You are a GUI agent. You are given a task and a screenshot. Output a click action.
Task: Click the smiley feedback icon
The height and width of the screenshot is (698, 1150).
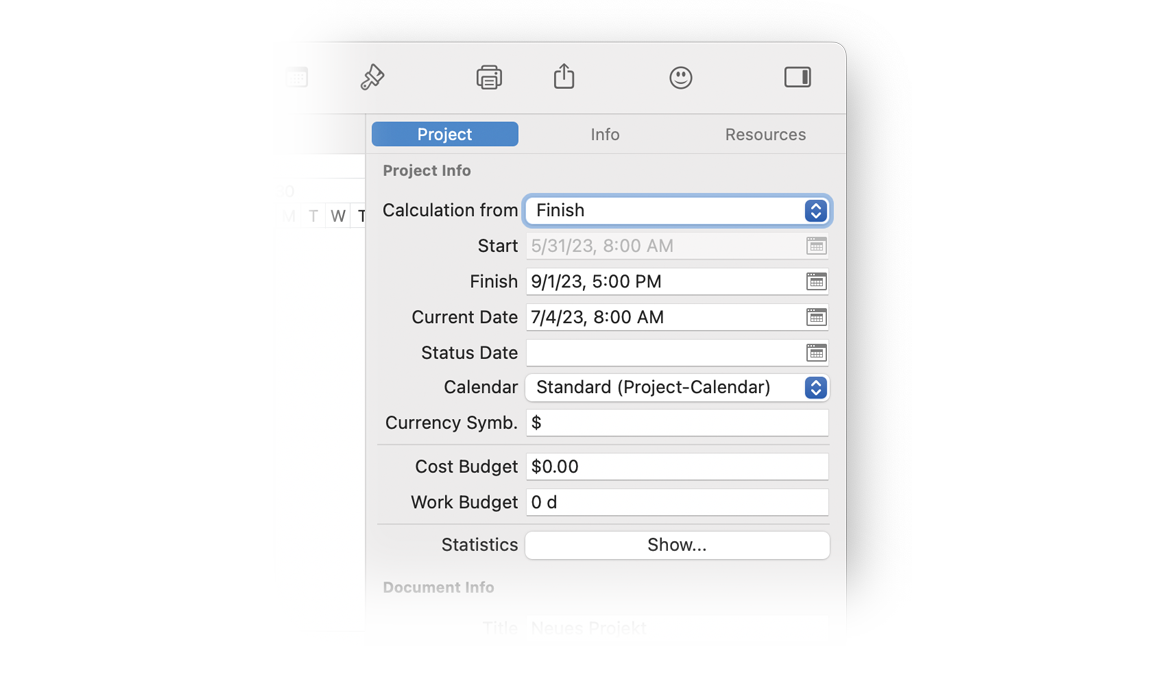click(x=681, y=77)
